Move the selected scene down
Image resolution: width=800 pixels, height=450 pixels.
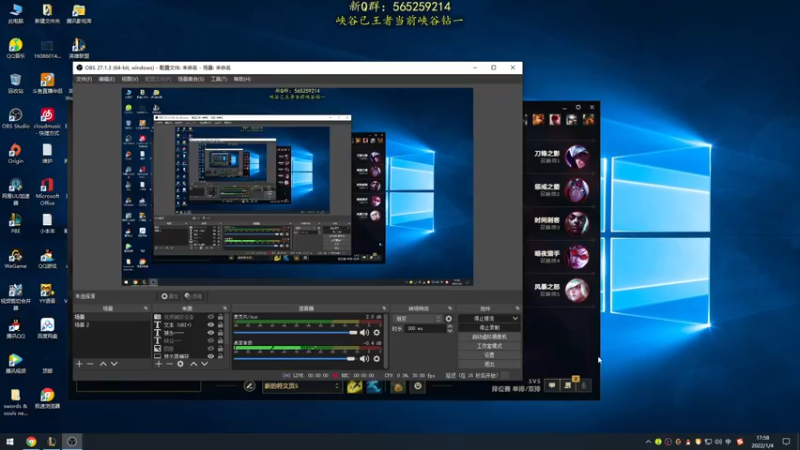point(114,364)
